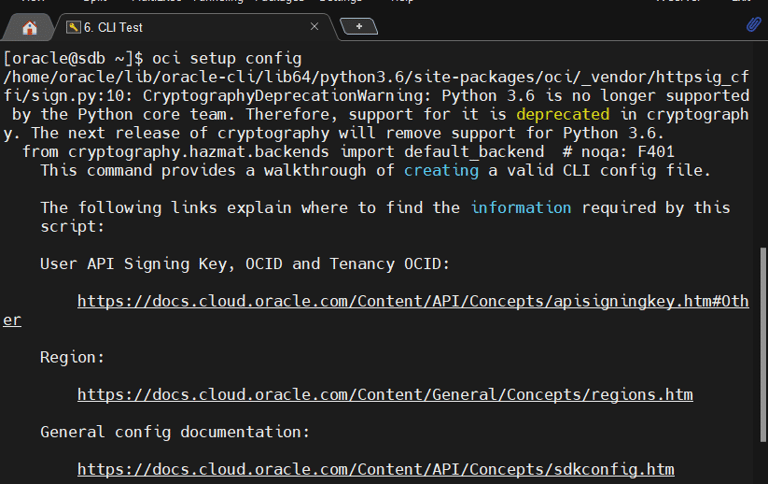This screenshot has width=768, height=484.
Task: Open the regions.htm documentation link
Action: click(x=385, y=394)
